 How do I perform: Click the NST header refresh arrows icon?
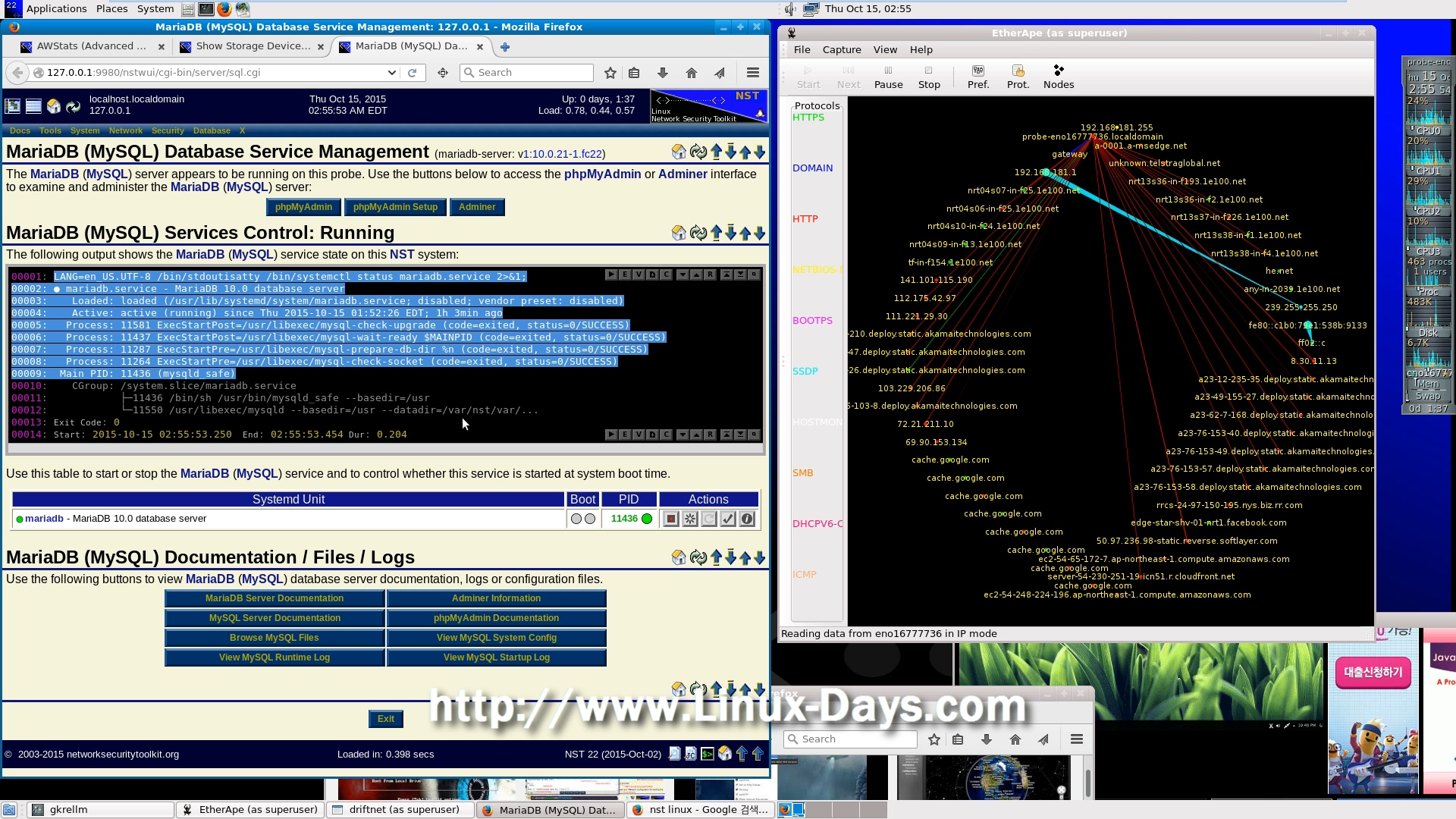click(x=74, y=106)
